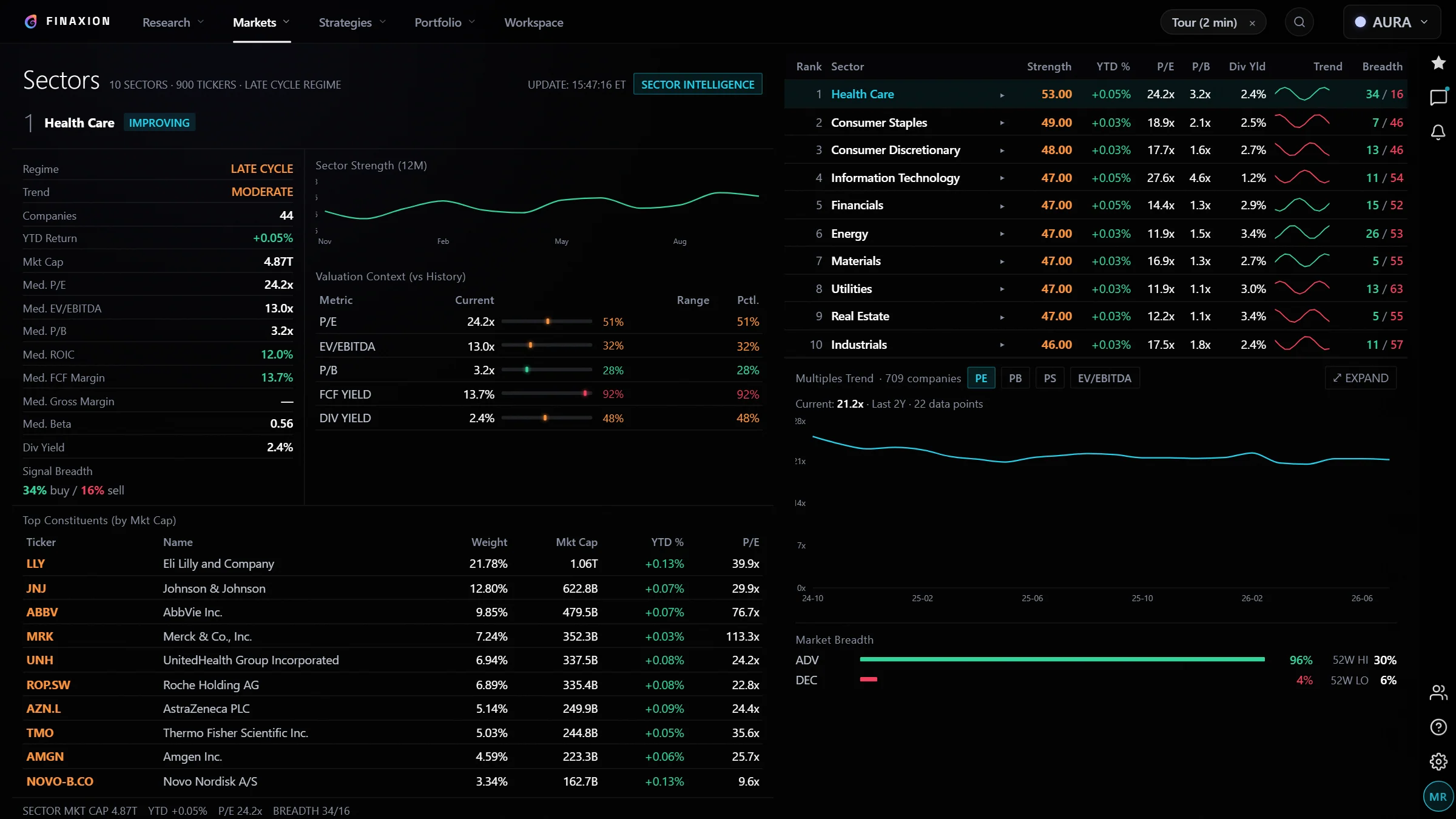
Task: Switch multiples trend to PS
Action: [x=1050, y=378]
